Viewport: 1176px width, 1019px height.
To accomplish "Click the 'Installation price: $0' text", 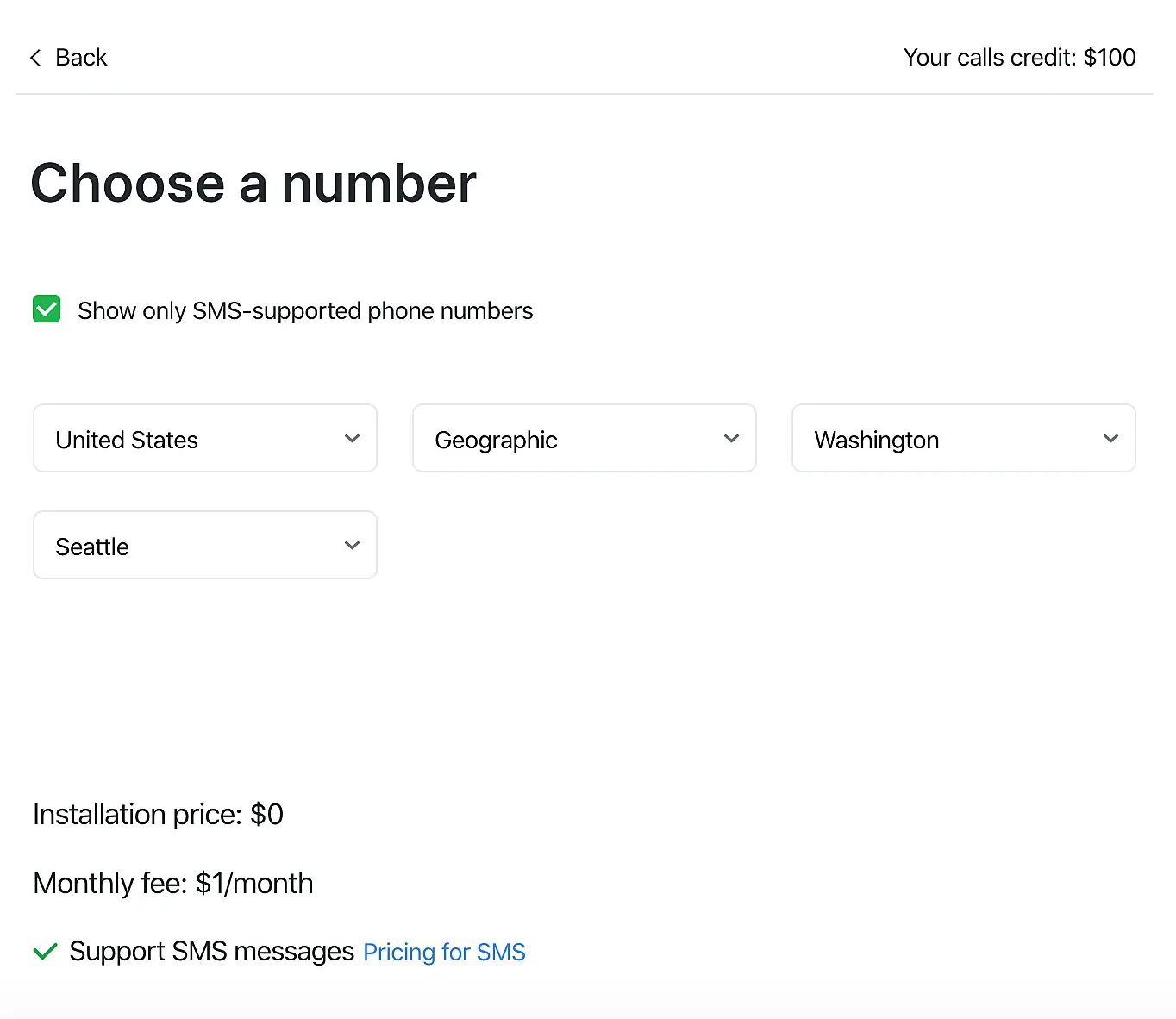I will [158, 815].
